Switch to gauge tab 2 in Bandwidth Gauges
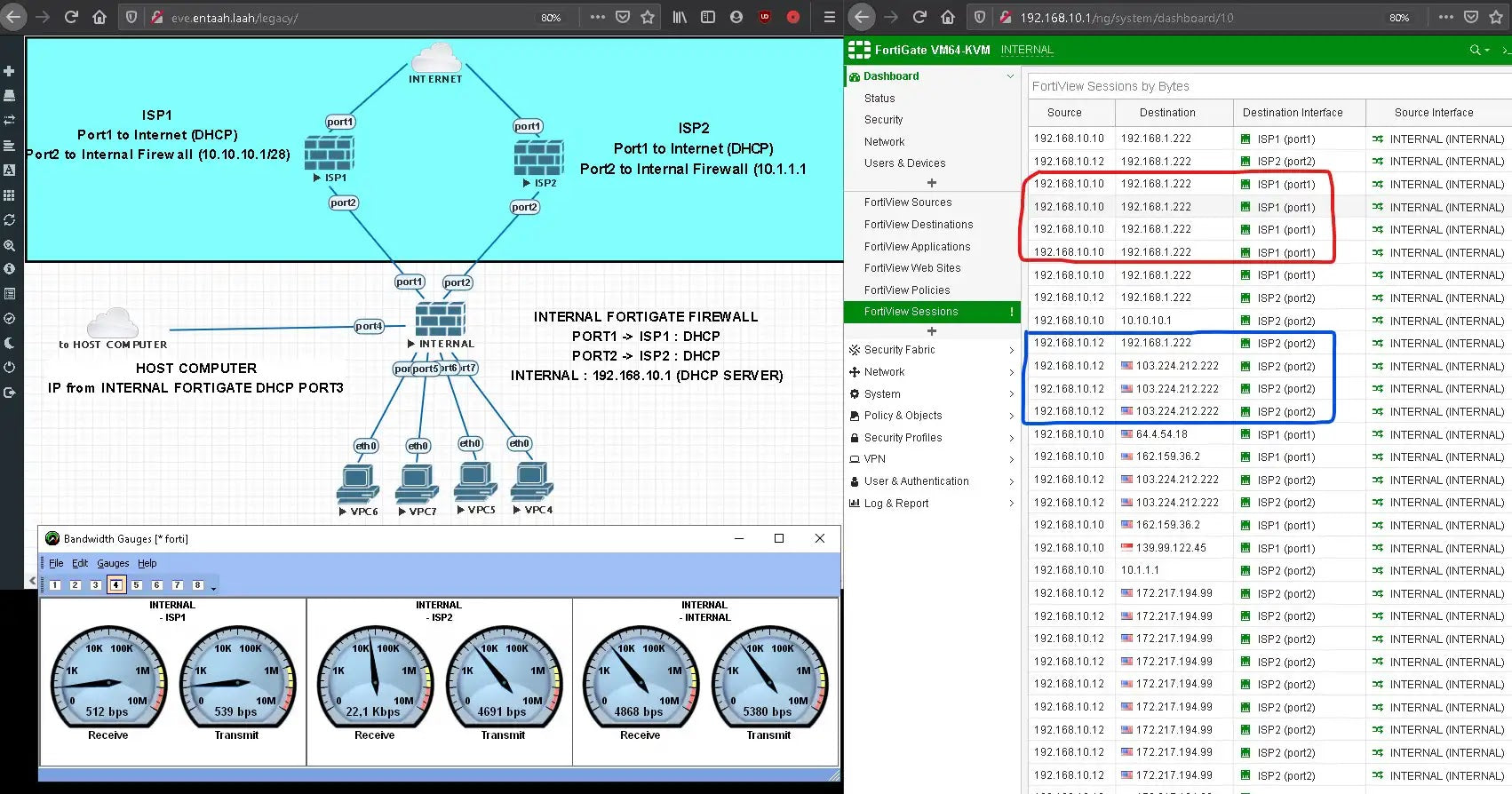This screenshot has width=1512, height=794. coord(76,584)
